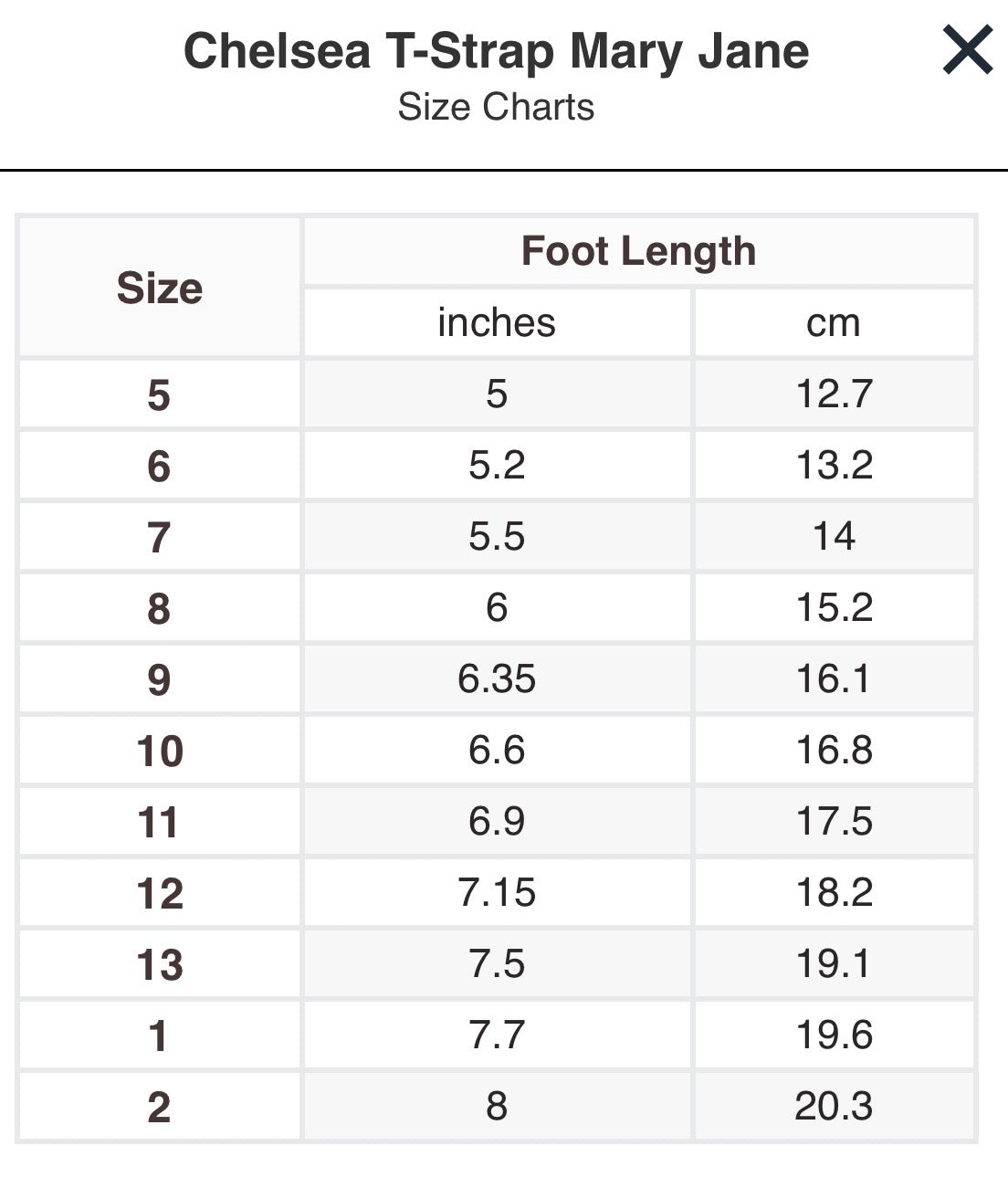Select the size 13 row label

click(160, 964)
